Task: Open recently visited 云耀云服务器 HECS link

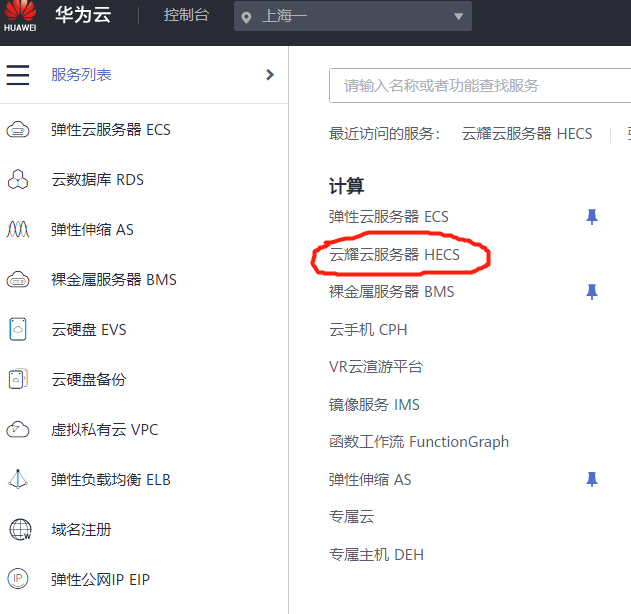Action: [527, 134]
